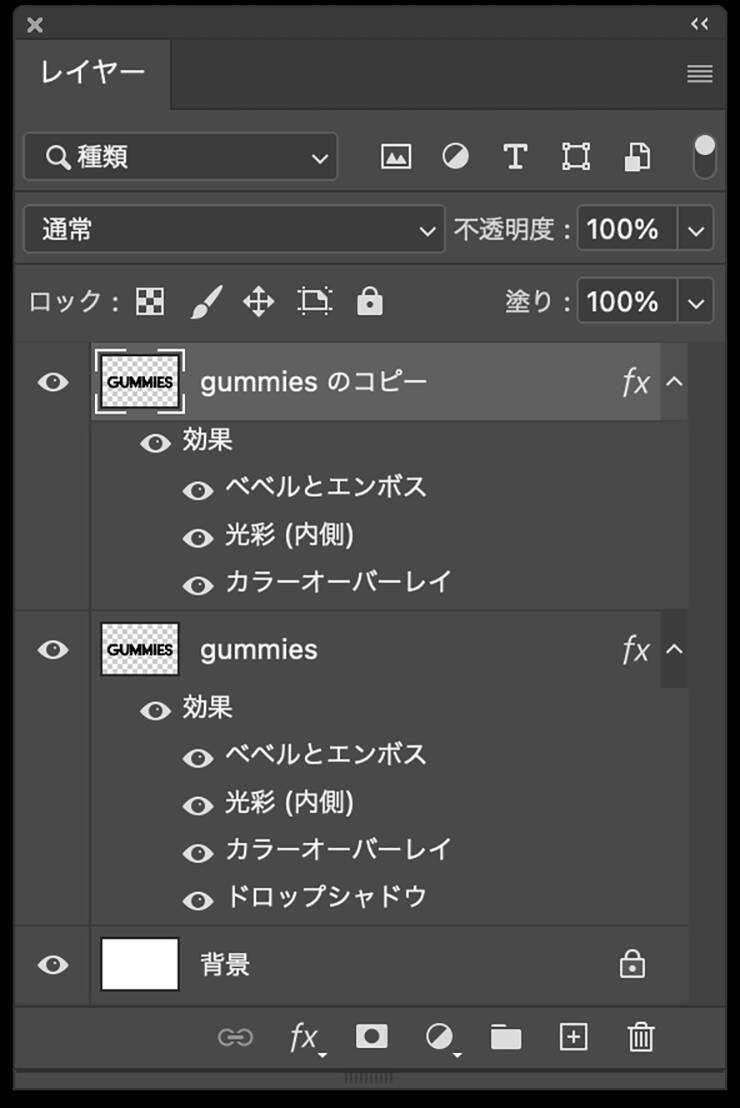Hide the gummies のコピー layer
Image resolution: width=740 pixels, height=1108 pixels.
(x=53, y=382)
